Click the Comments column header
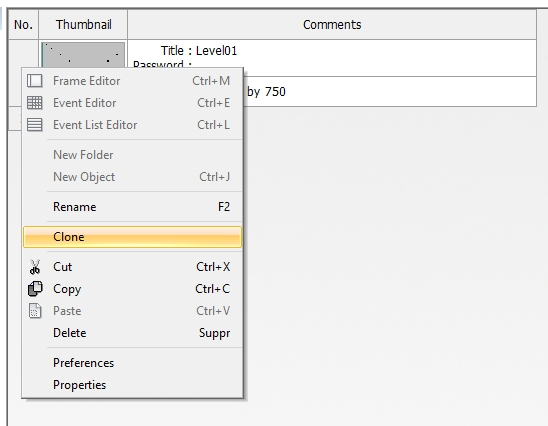548x426 pixels. 332,24
